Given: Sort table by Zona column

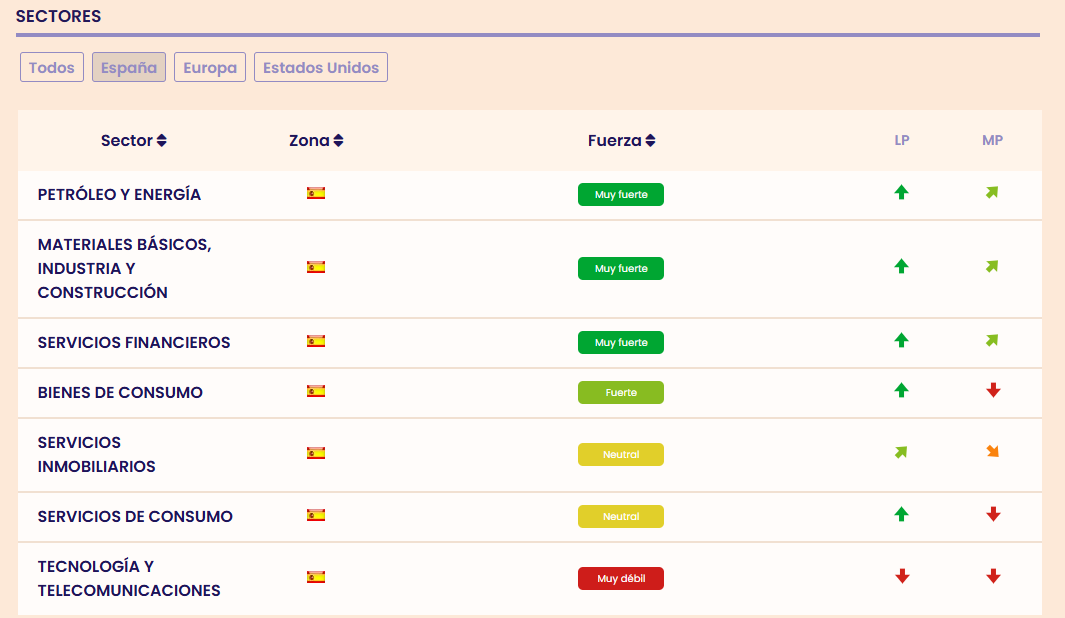Looking at the screenshot, I should (316, 141).
